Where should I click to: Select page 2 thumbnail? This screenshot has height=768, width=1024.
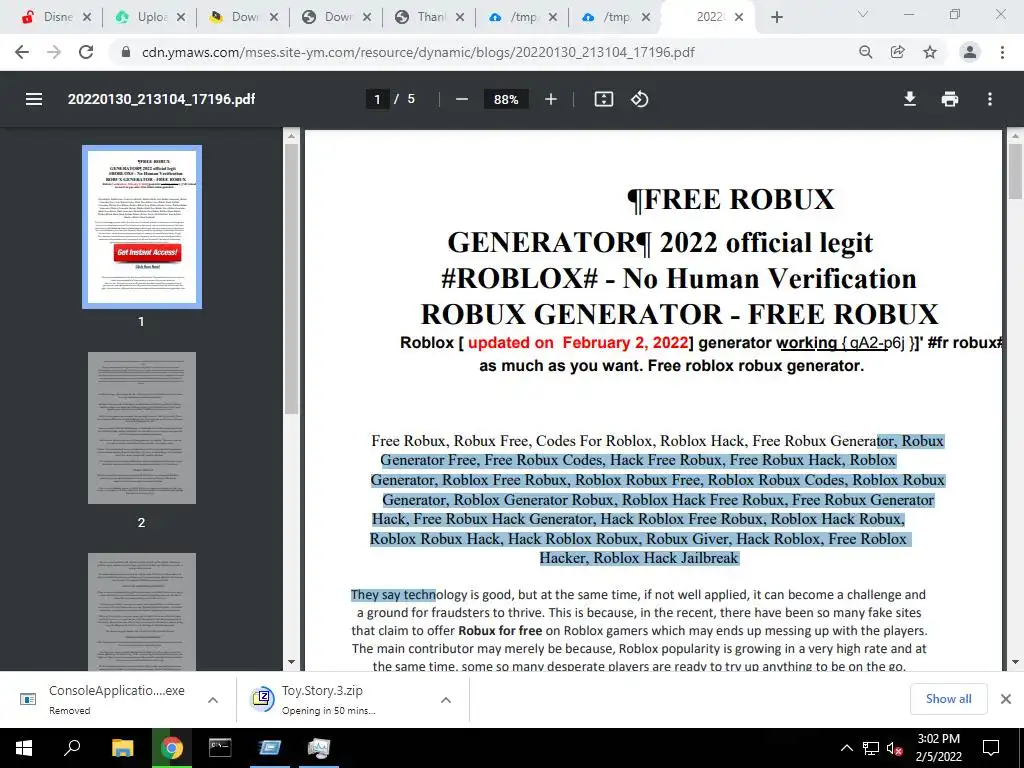142,428
